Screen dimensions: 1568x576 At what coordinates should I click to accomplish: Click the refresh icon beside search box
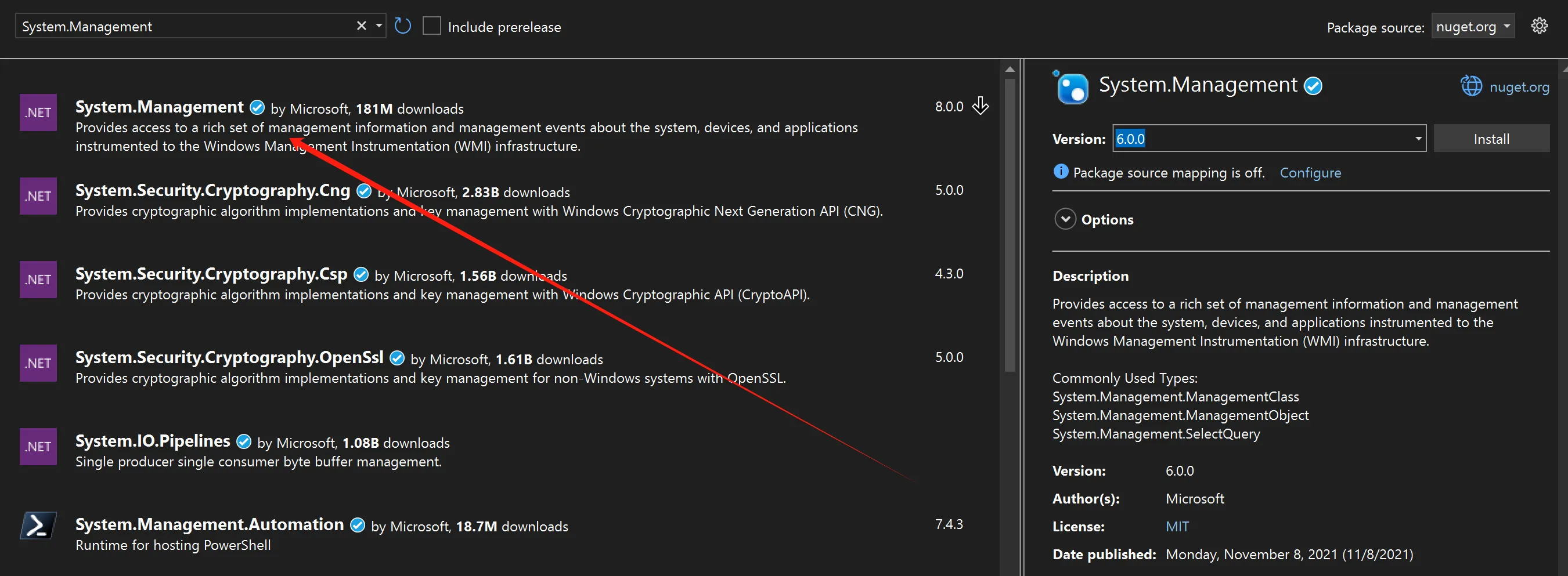403,26
